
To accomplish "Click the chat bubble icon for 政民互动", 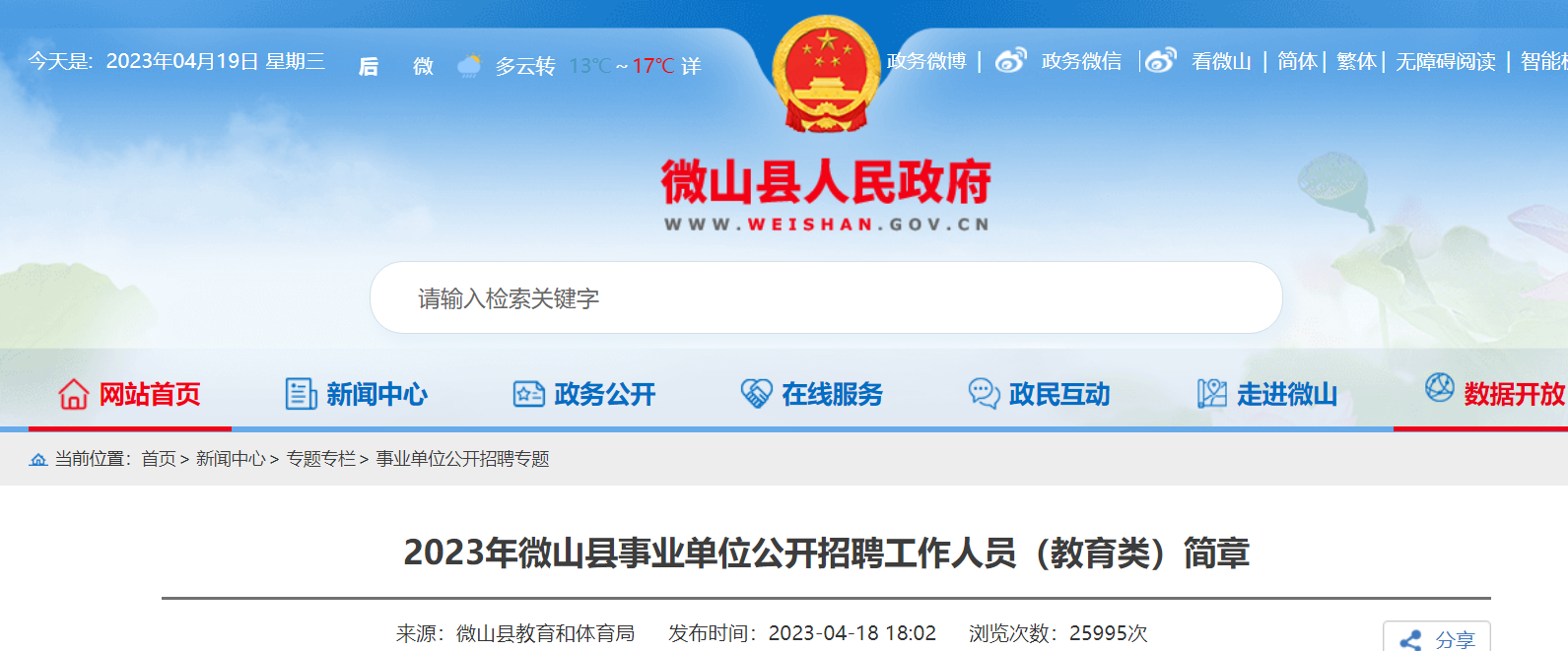I will [x=984, y=394].
